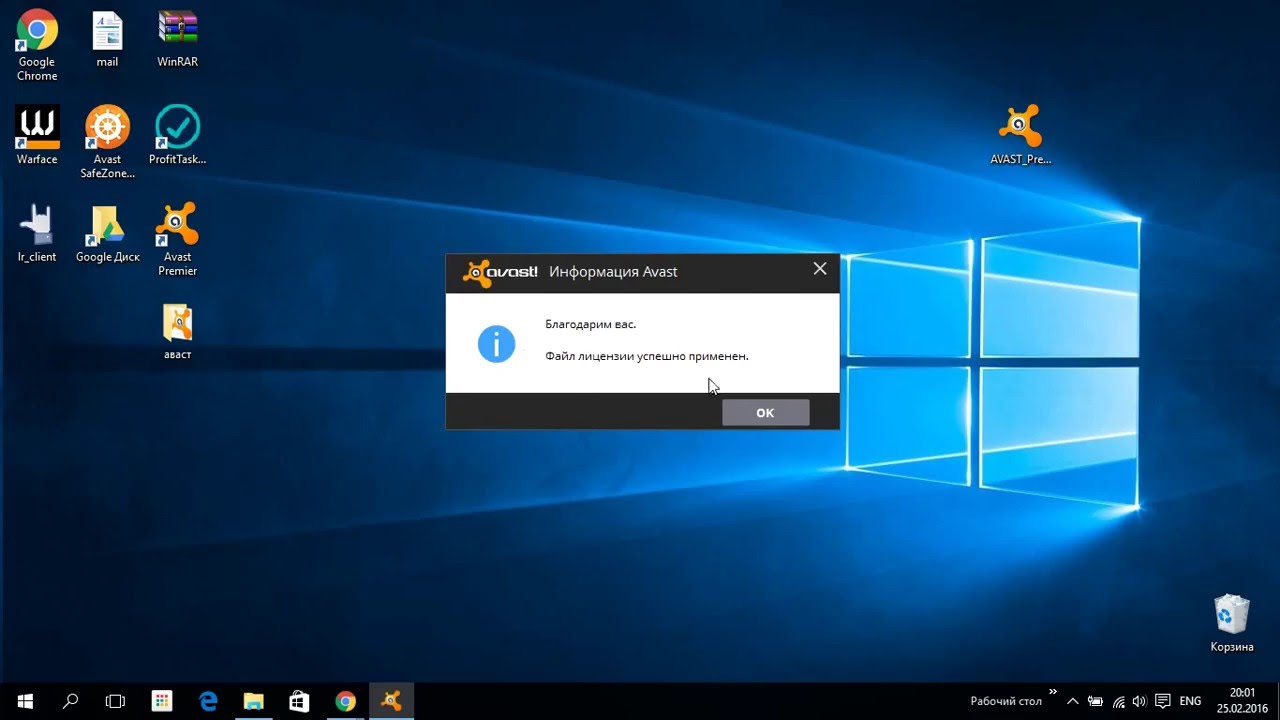Click the avast! logo in dialog title
The image size is (1280, 720).
click(x=500, y=272)
